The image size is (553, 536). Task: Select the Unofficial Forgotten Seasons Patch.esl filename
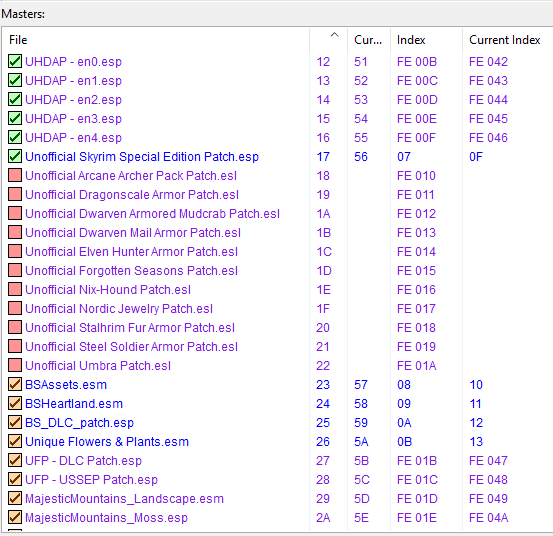[132, 271]
